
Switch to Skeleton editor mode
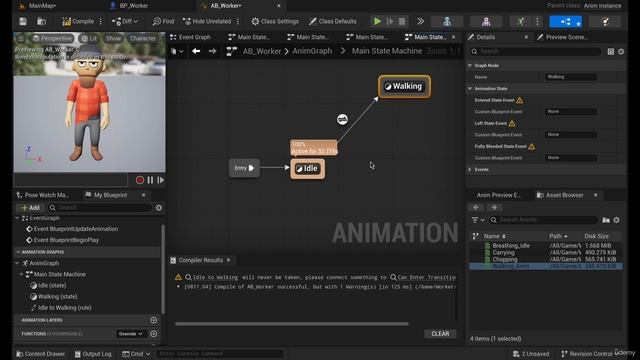(447, 22)
